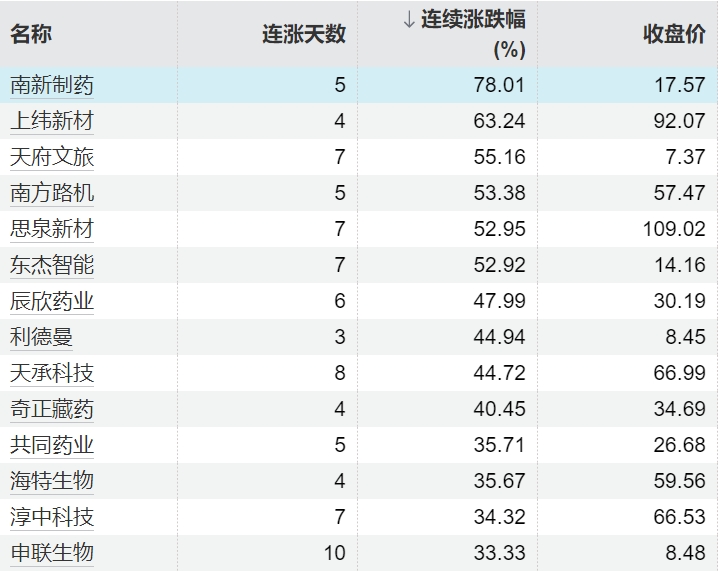Open the 利德曼 stock link
The width and height of the screenshot is (718, 571).
(x=42, y=337)
